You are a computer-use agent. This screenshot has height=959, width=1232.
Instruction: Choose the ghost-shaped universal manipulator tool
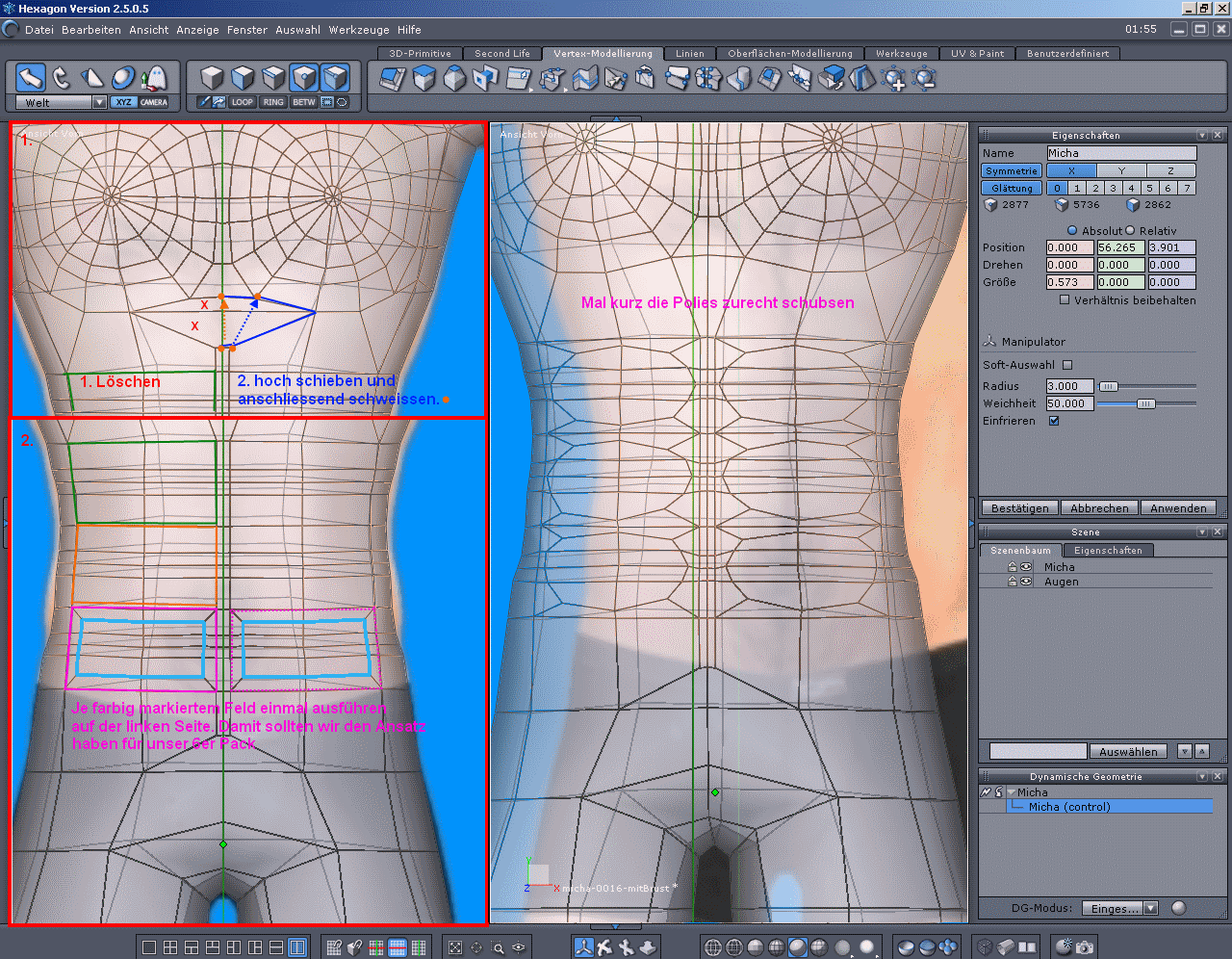(x=154, y=78)
